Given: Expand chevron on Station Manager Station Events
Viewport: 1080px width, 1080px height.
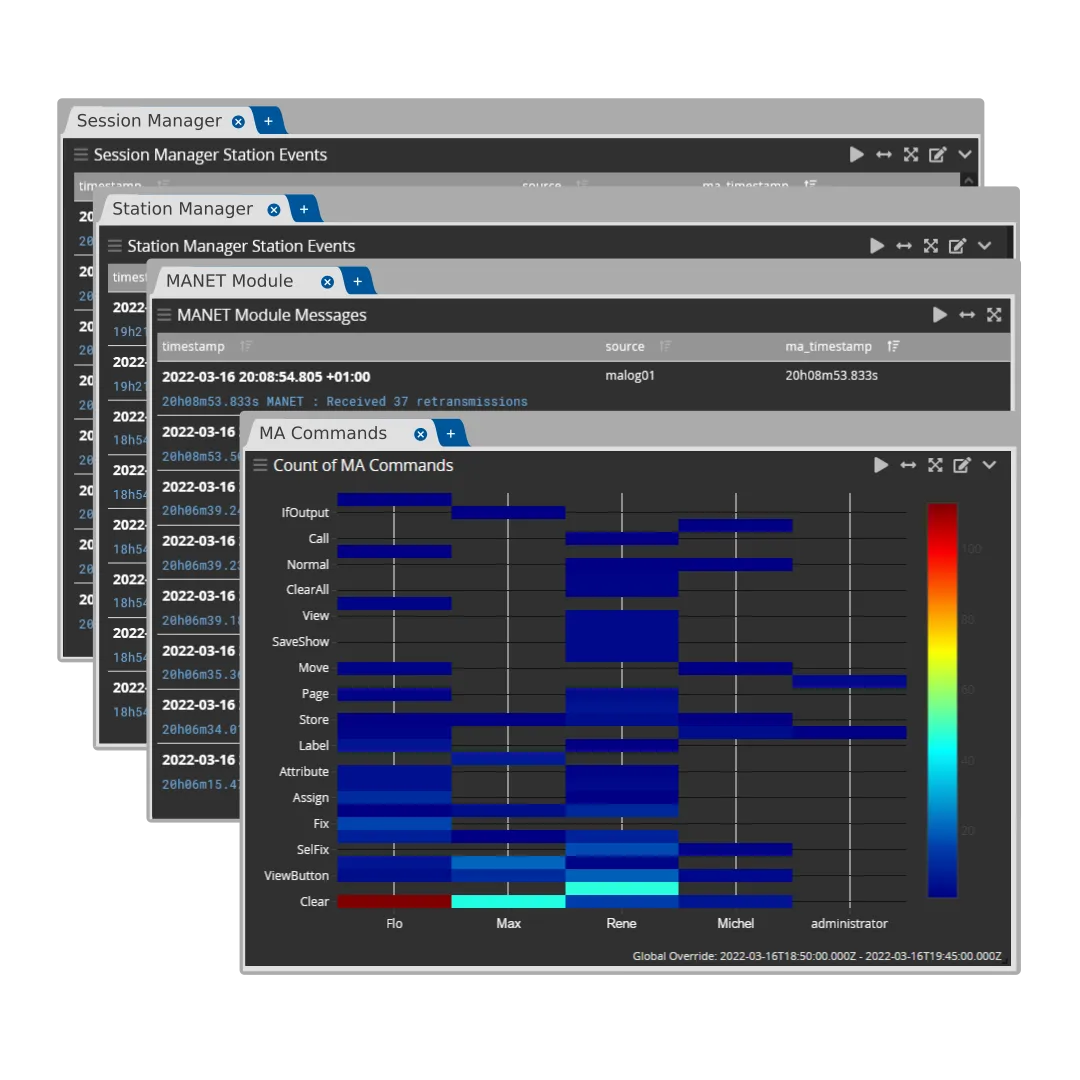Looking at the screenshot, I should click(x=984, y=246).
